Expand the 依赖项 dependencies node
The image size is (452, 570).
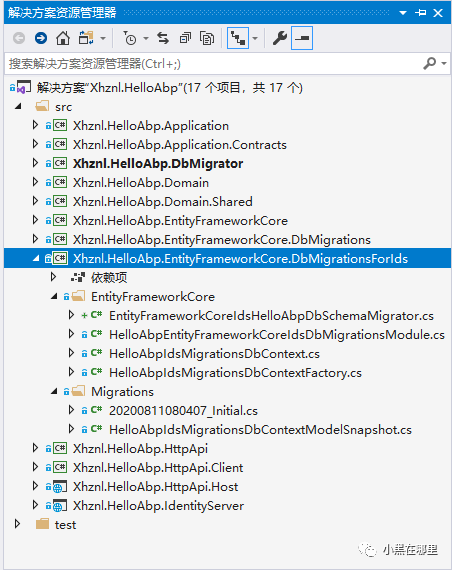coord(53,277)
